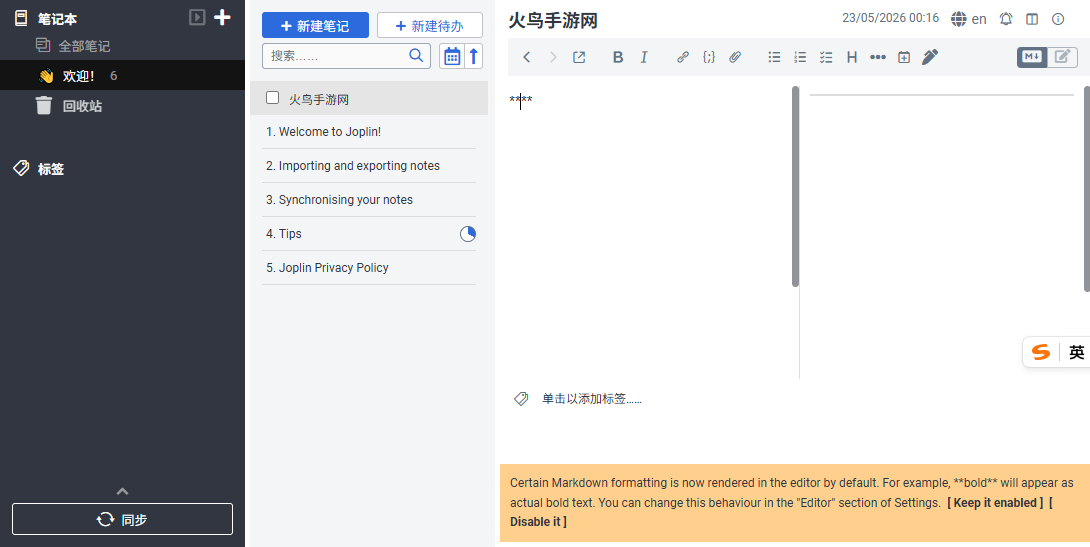The width and height of the screenshot is (1090, 547).
Task: Open 2. Importing and exporting notes
Action: click(x=369, y=165)
